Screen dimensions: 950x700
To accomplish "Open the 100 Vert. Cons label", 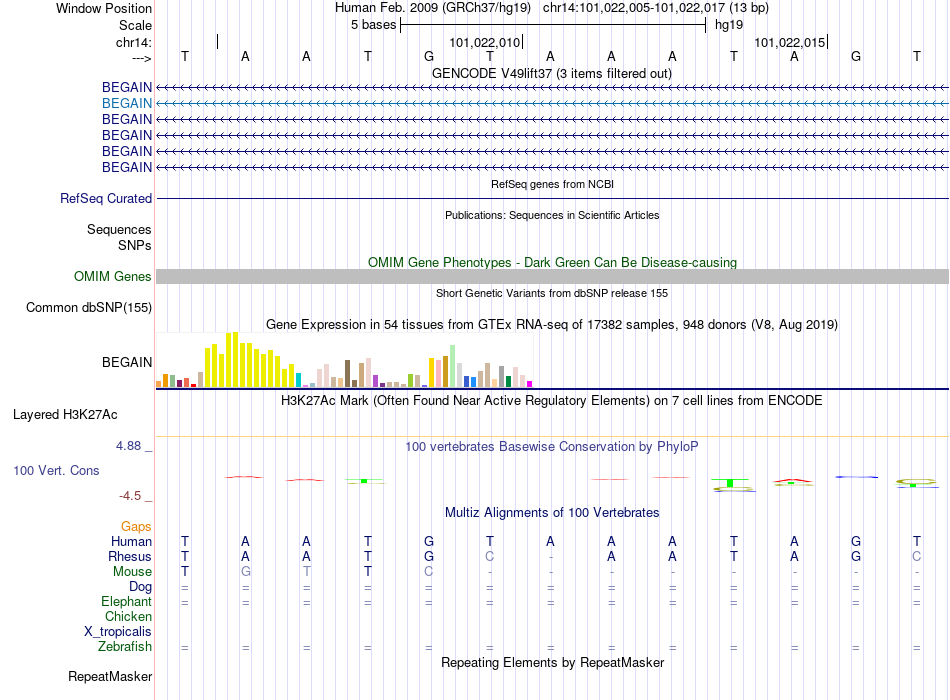I will (56, 470).
